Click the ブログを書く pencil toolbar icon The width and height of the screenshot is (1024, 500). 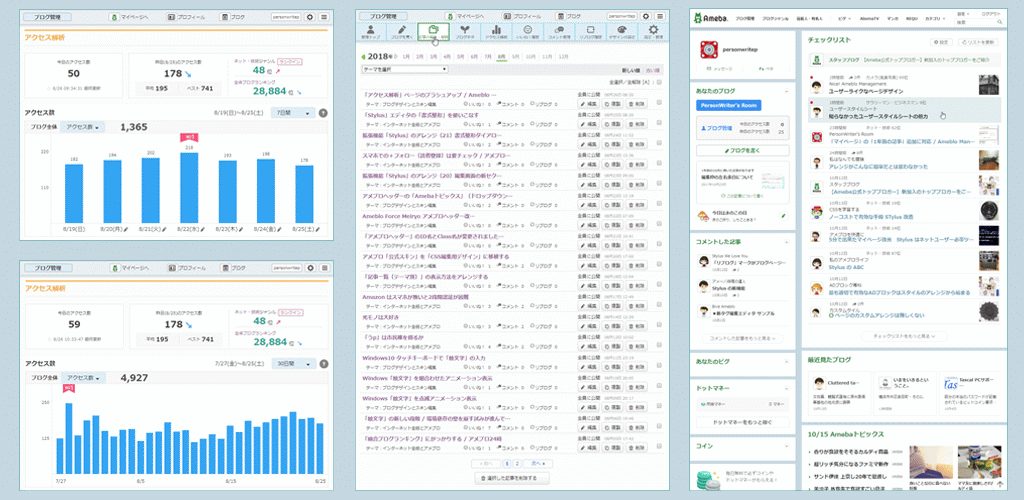[x=401, y=33]
